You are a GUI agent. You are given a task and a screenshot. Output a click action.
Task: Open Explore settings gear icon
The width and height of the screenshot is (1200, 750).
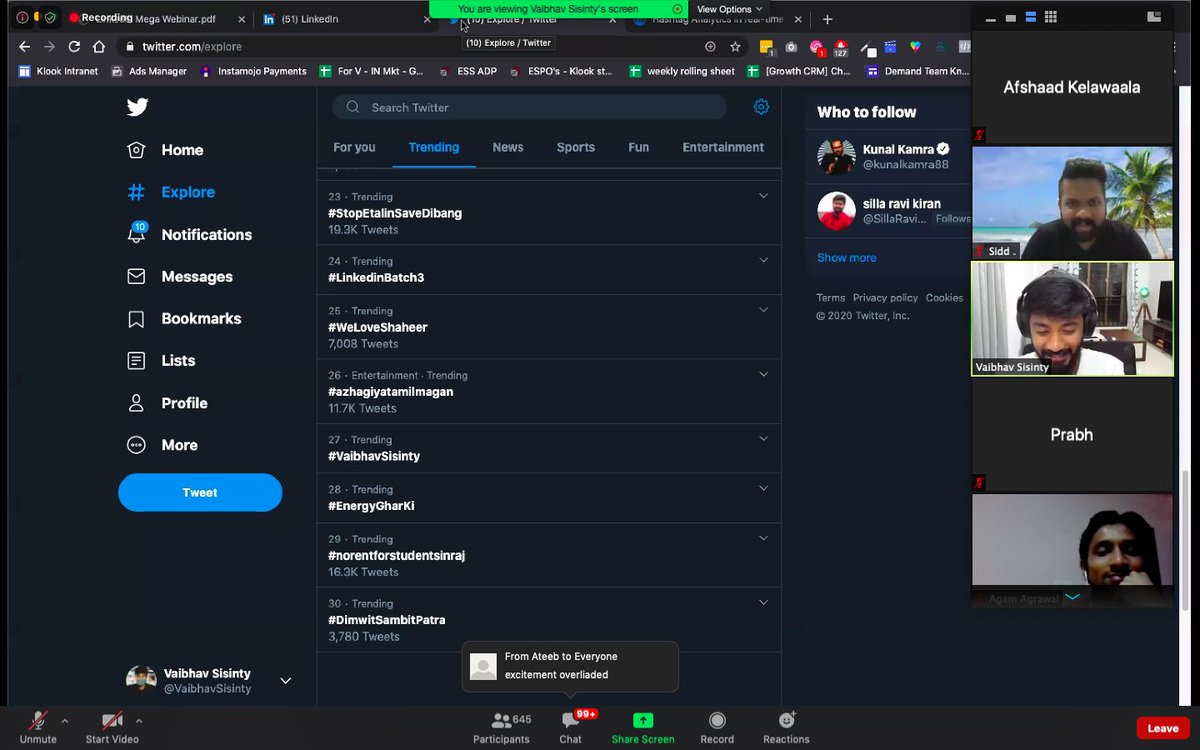pyautogui.click(x=761, y=107)
